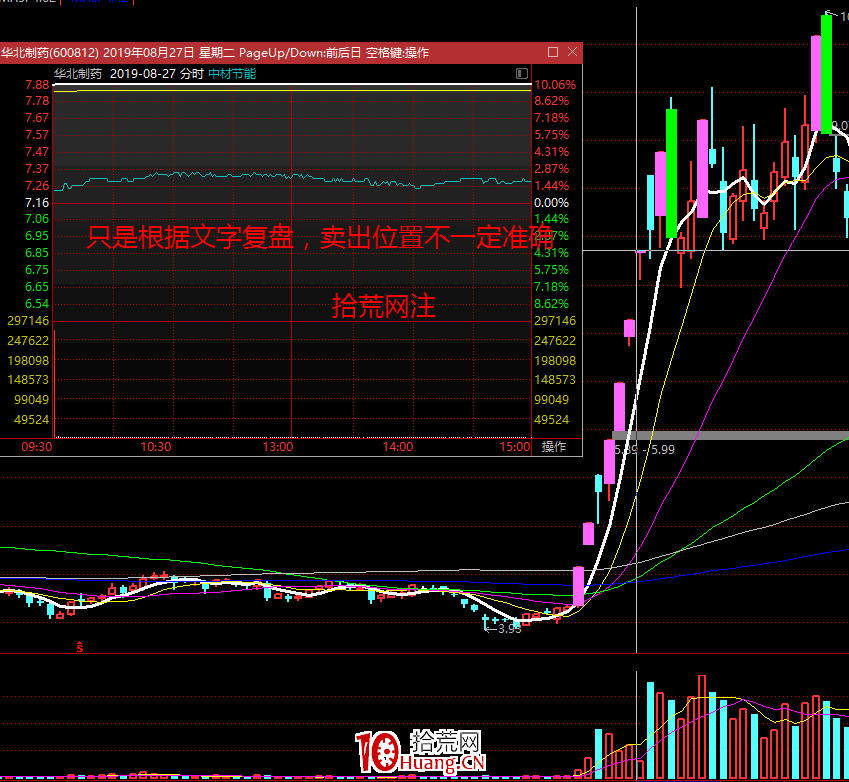Select the 10.06% percentage label
This screenshot has width=849, height=782.
point(555,85)
